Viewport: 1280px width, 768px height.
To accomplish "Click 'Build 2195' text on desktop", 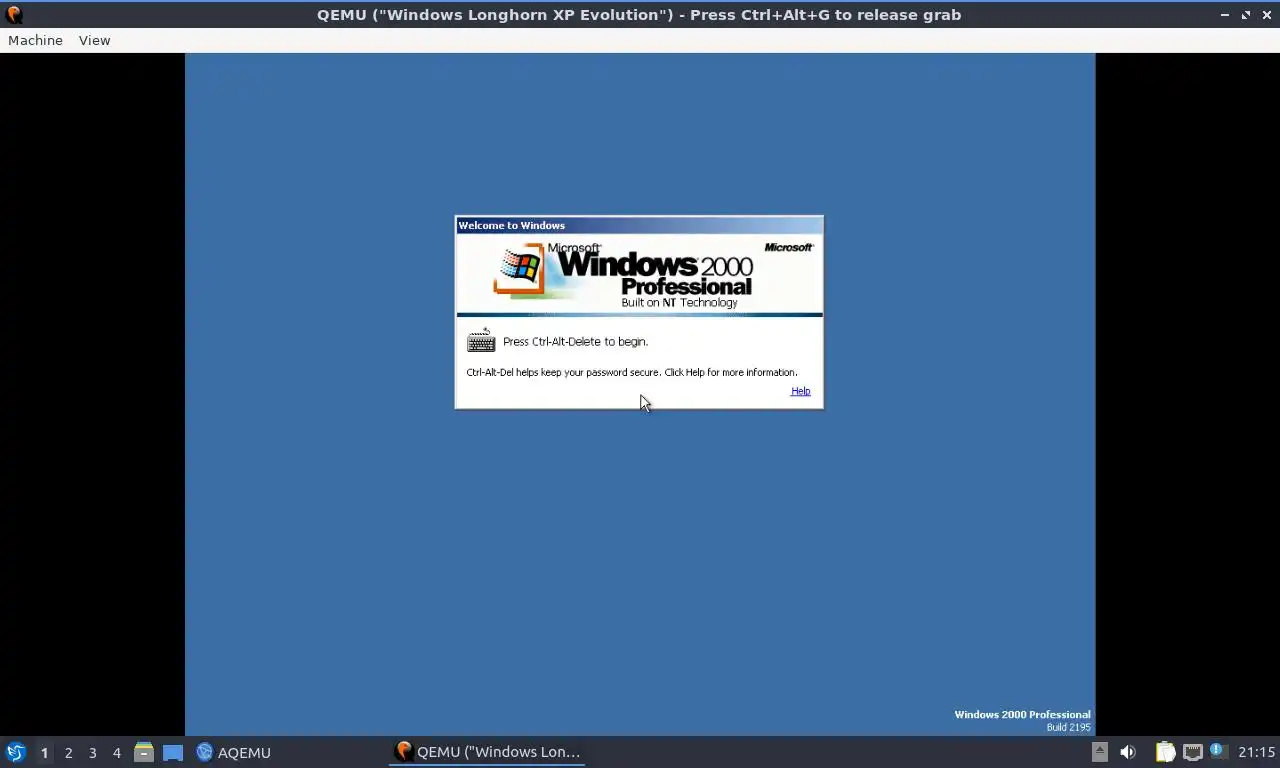I will (x=1068, y=727).
